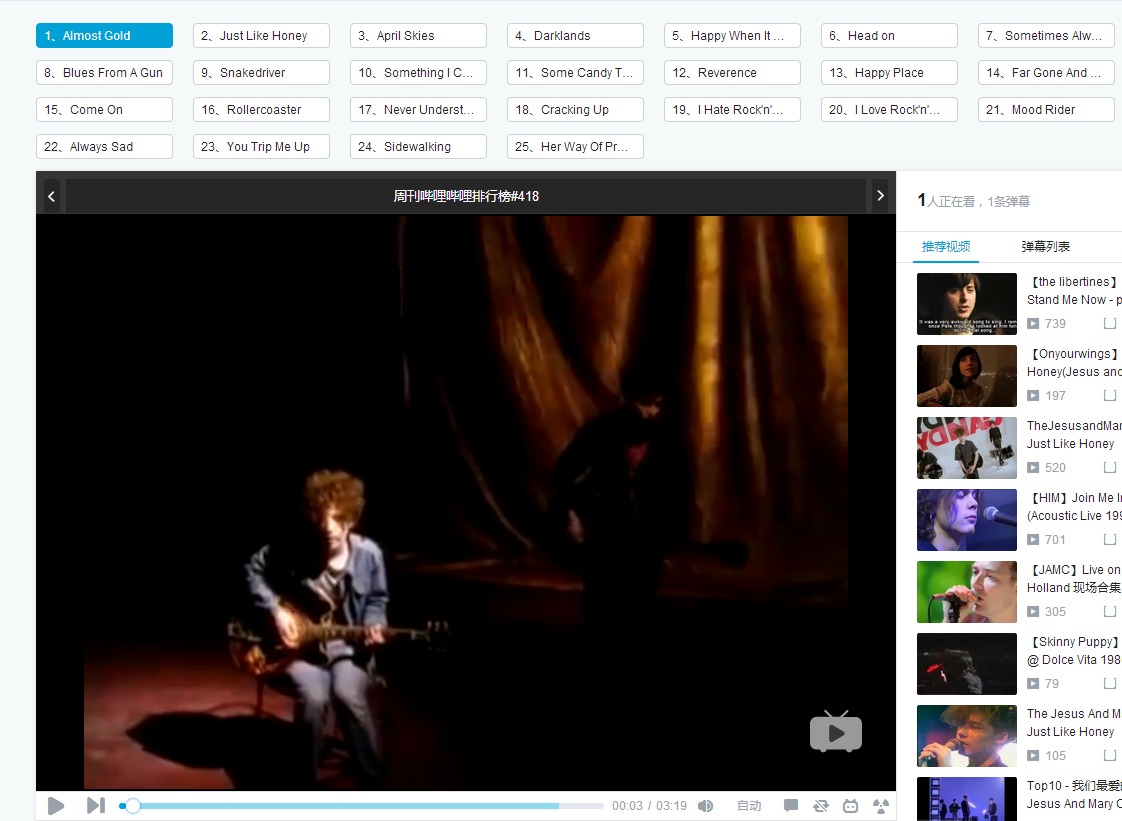Select track 25 Her Way Of Pr...
Image resolution: width=1122 pixels, height=821 pixels.
pos(575,146)
